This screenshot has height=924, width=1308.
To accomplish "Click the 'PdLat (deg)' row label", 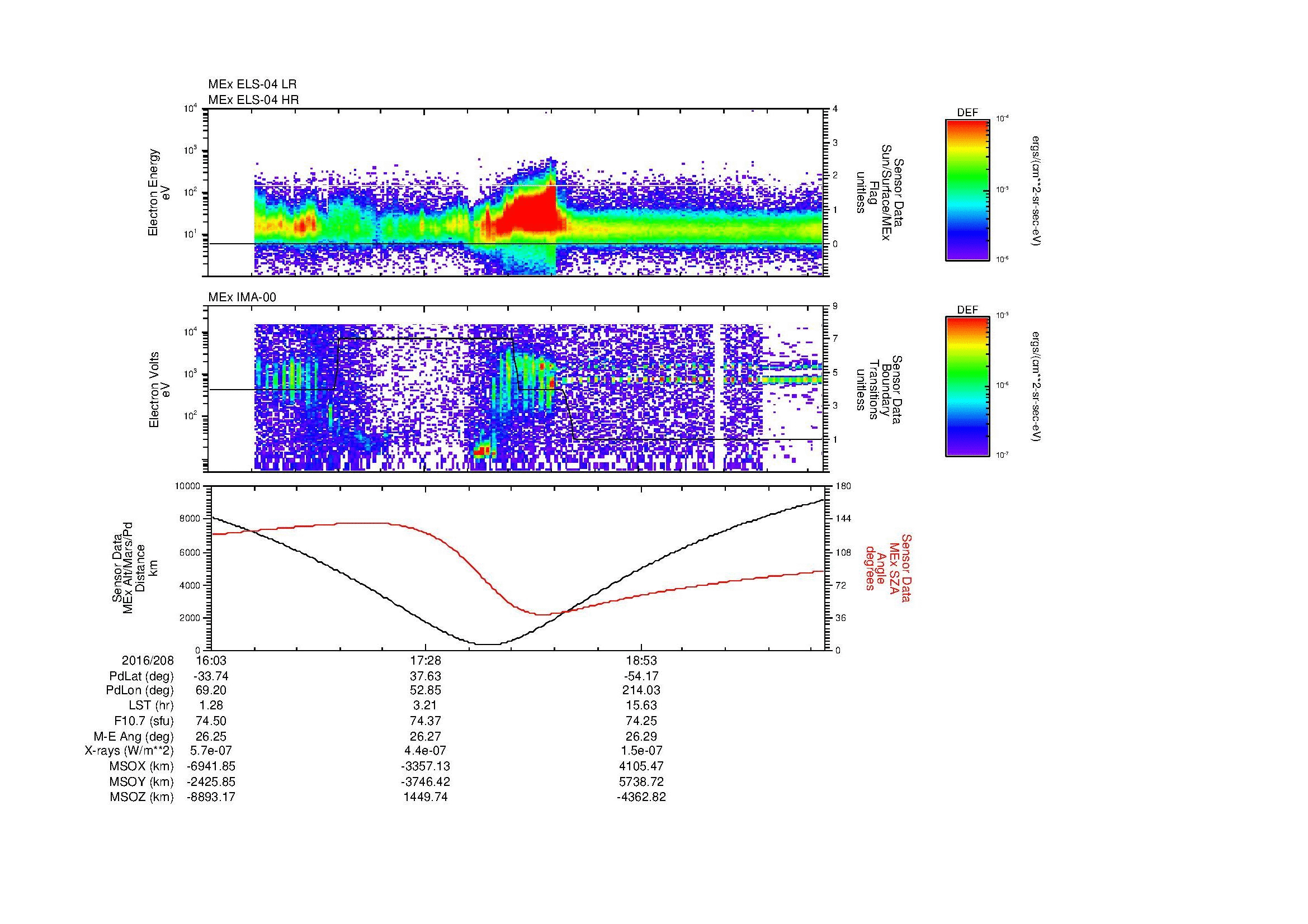I will point(141,676).
